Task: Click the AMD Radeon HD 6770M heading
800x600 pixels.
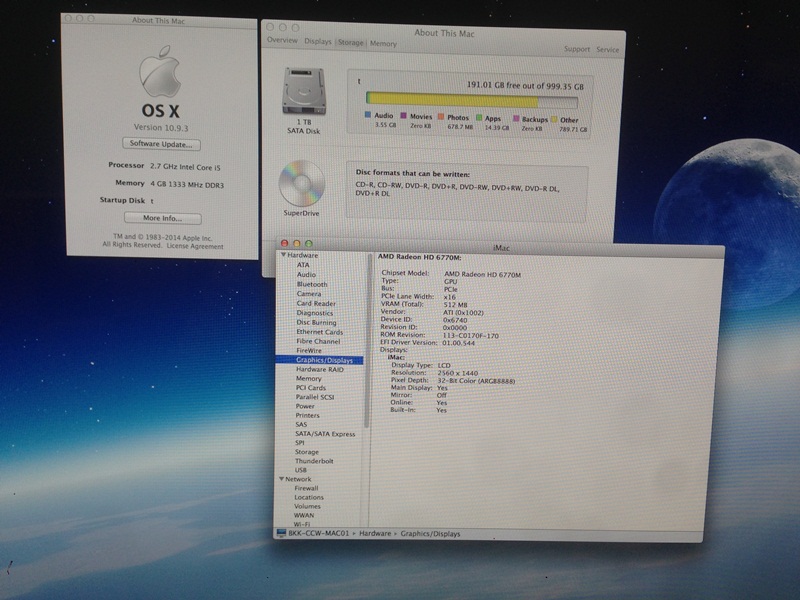Action: click(419, 257)
